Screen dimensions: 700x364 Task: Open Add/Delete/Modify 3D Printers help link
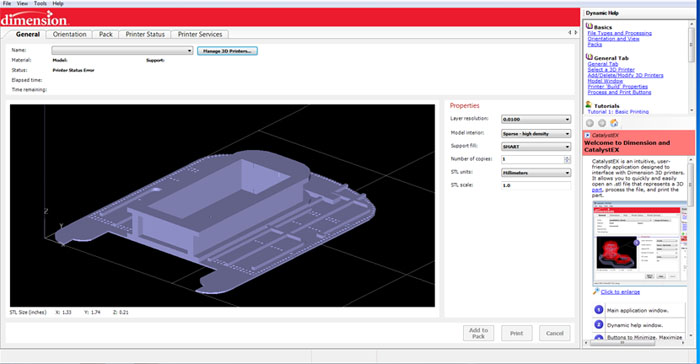(x=625, y=75)
